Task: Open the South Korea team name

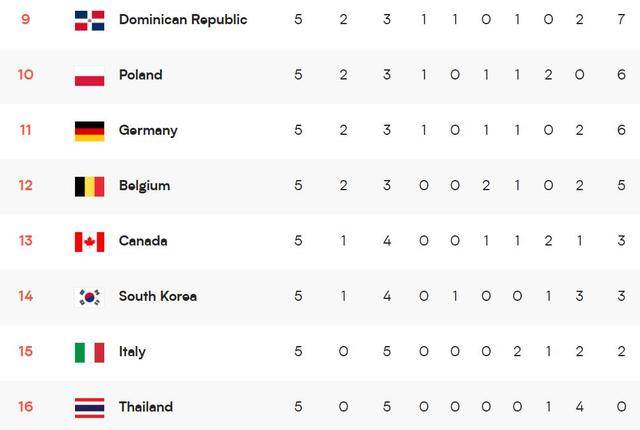Action: pos(158,296)
